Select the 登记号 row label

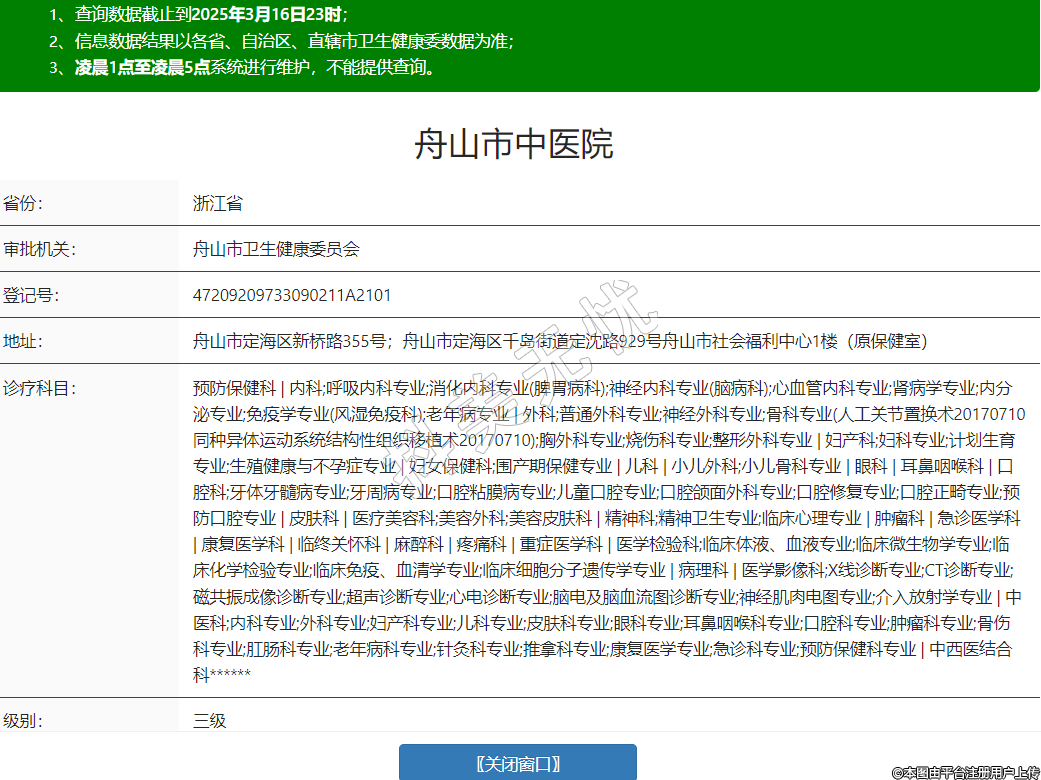(31, 295)
